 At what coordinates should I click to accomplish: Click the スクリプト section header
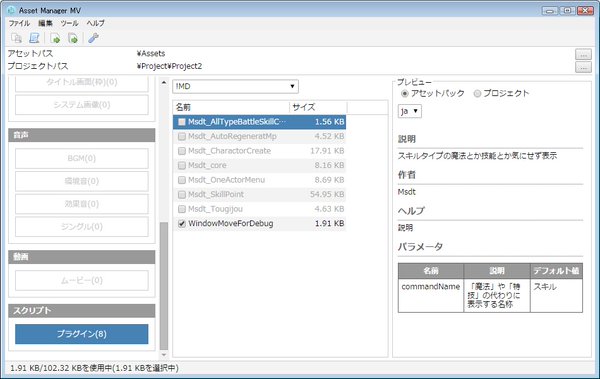pyautogui.click(x=82, y=310)
